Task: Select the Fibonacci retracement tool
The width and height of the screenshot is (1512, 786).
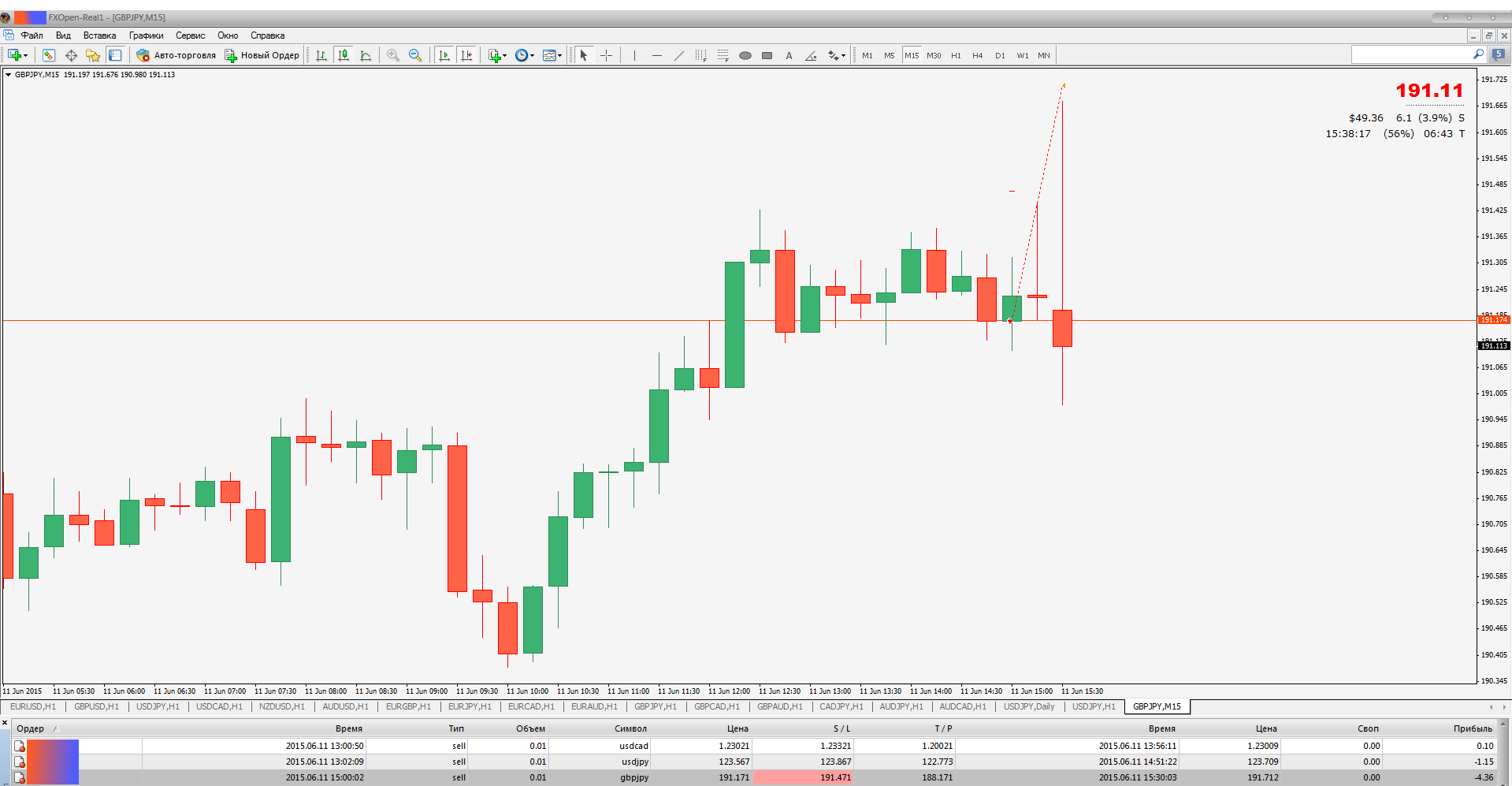Action: pyautogui.click(x=723, y=55)
